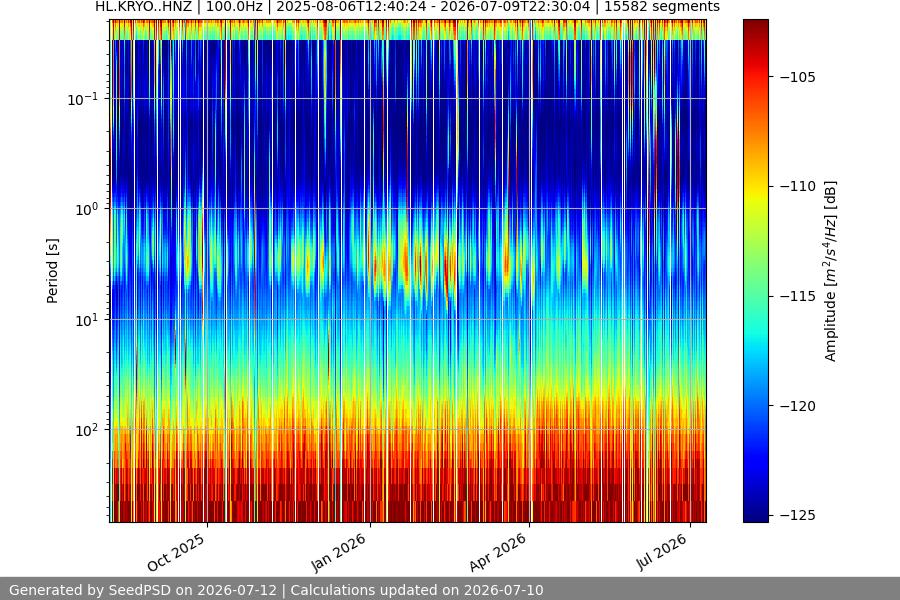Click the −105 colorbar tick label
The image size is (900, 600).
point(798,77)
